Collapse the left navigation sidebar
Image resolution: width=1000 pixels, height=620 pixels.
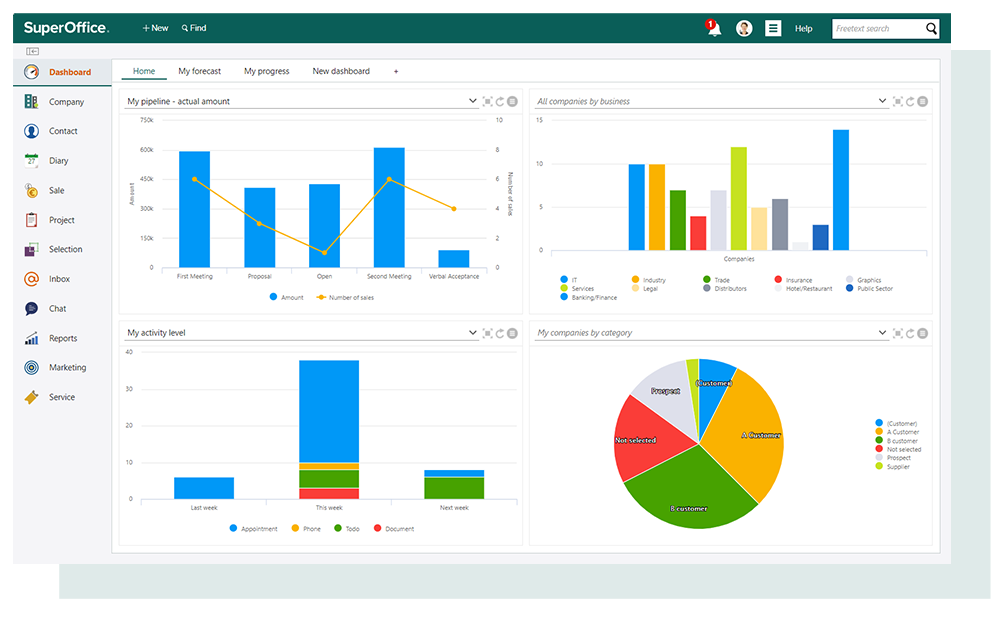tap(32, 51)
